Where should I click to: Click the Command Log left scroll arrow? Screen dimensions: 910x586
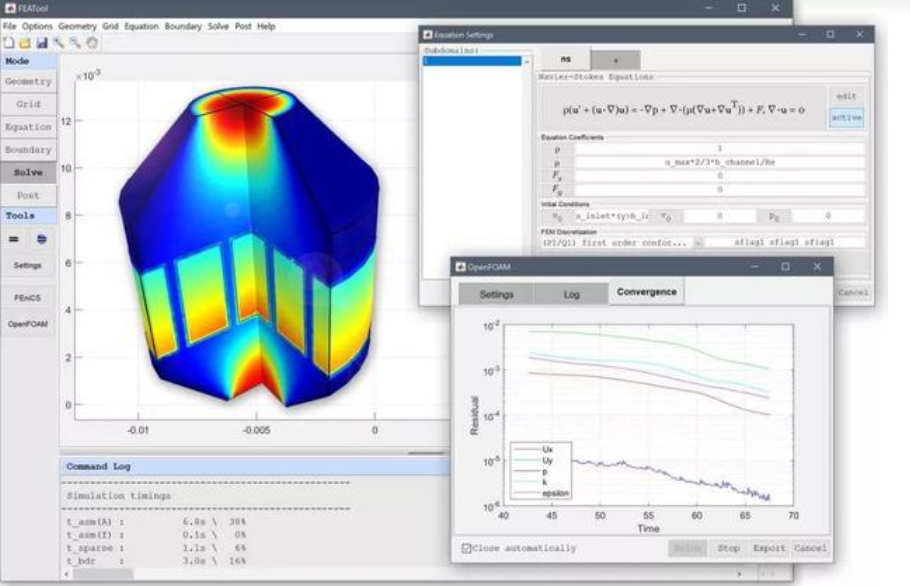(x=66, y=574)
